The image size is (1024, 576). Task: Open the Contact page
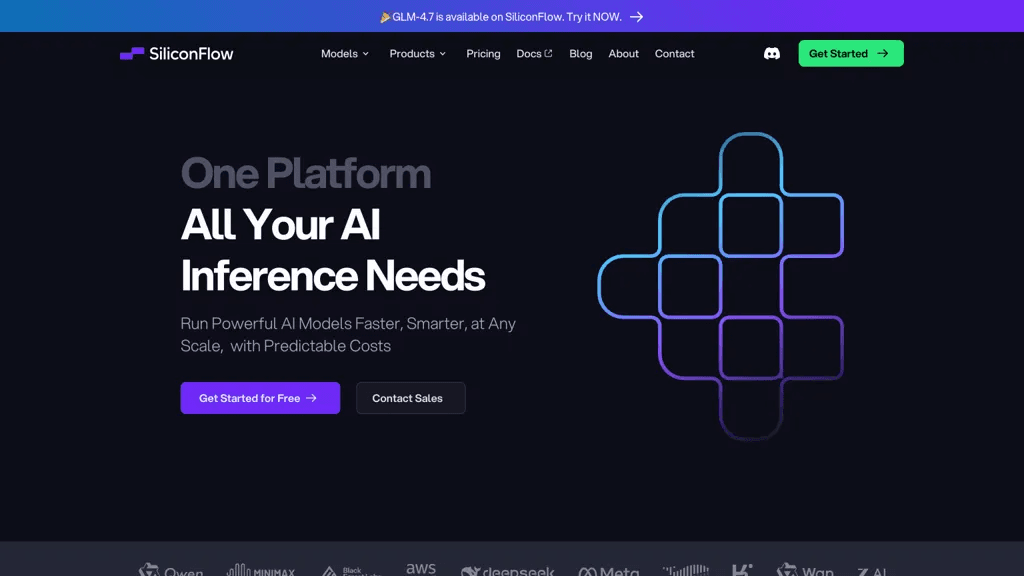pos(675,54)
